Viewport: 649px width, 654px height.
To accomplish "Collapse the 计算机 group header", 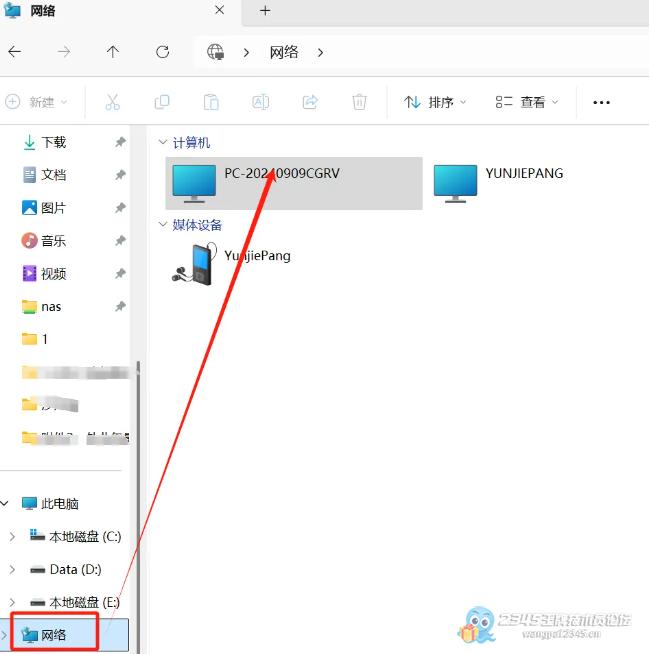I will [x=164, y=143].
